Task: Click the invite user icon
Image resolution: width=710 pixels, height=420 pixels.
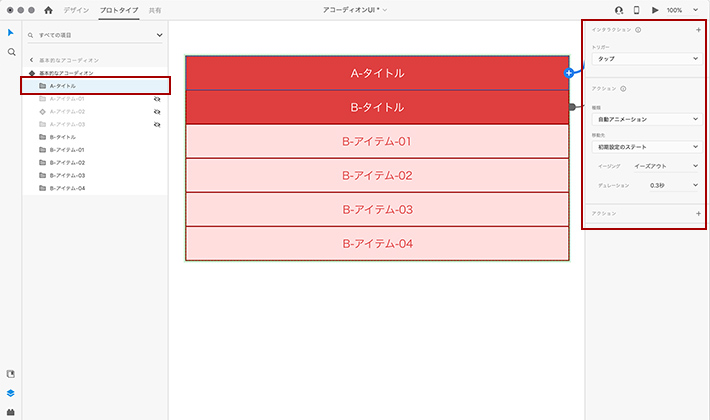Action: point(619,10)
